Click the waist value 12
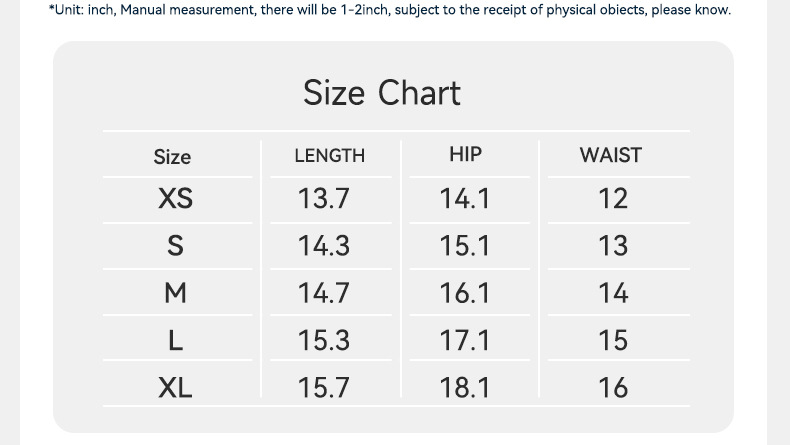This screenshot has width=790, height=445. point(613,199)
